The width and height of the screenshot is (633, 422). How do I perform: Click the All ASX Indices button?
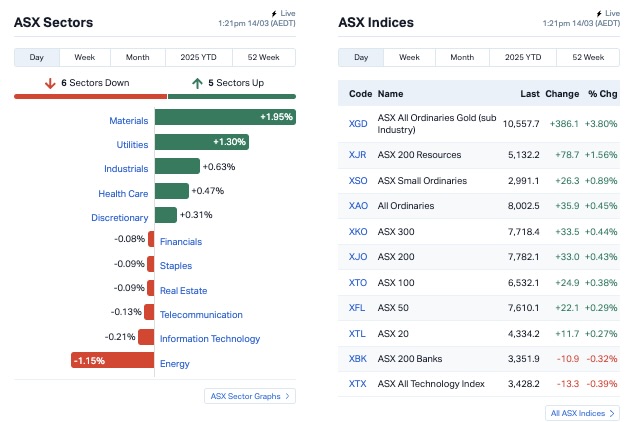tap(582, 413)
